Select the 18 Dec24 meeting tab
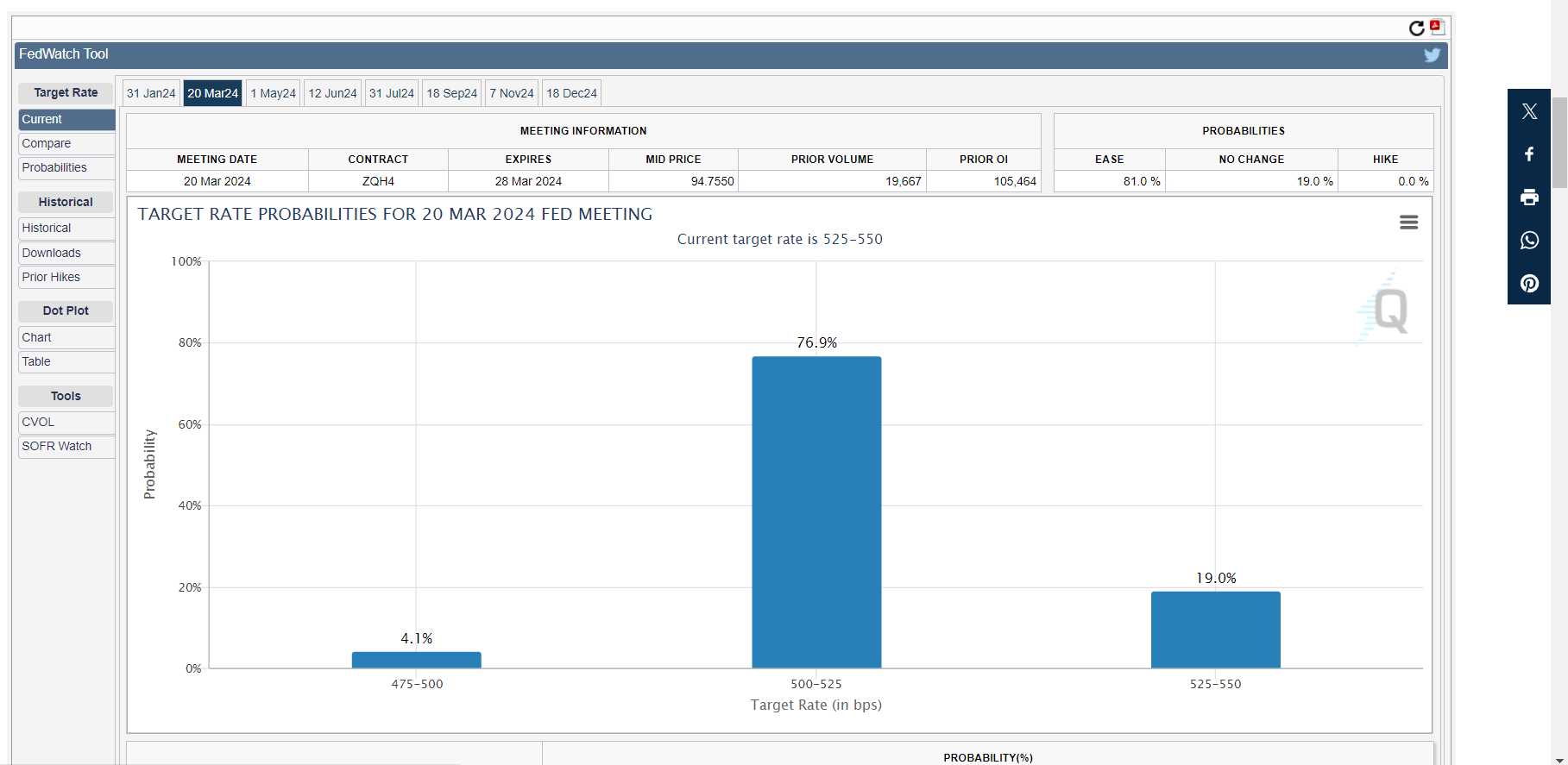Screen dimensions: 1568x765 (571, 93)
